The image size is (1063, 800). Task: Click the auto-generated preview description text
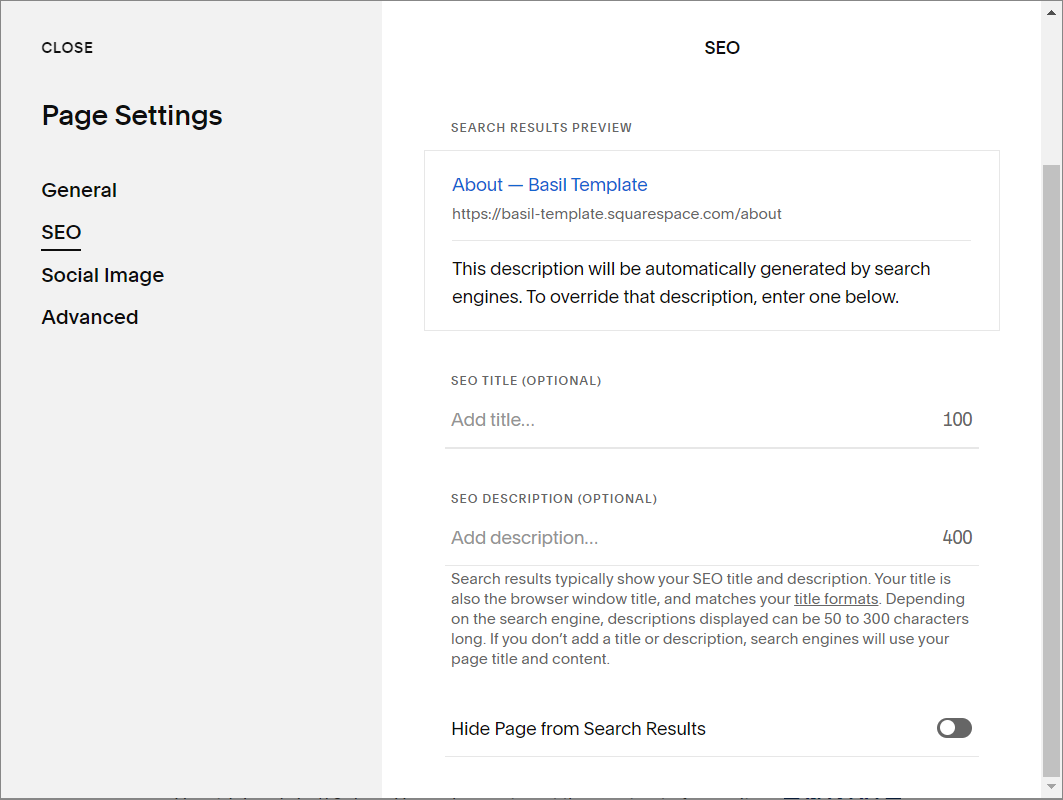tap(690, 283)
